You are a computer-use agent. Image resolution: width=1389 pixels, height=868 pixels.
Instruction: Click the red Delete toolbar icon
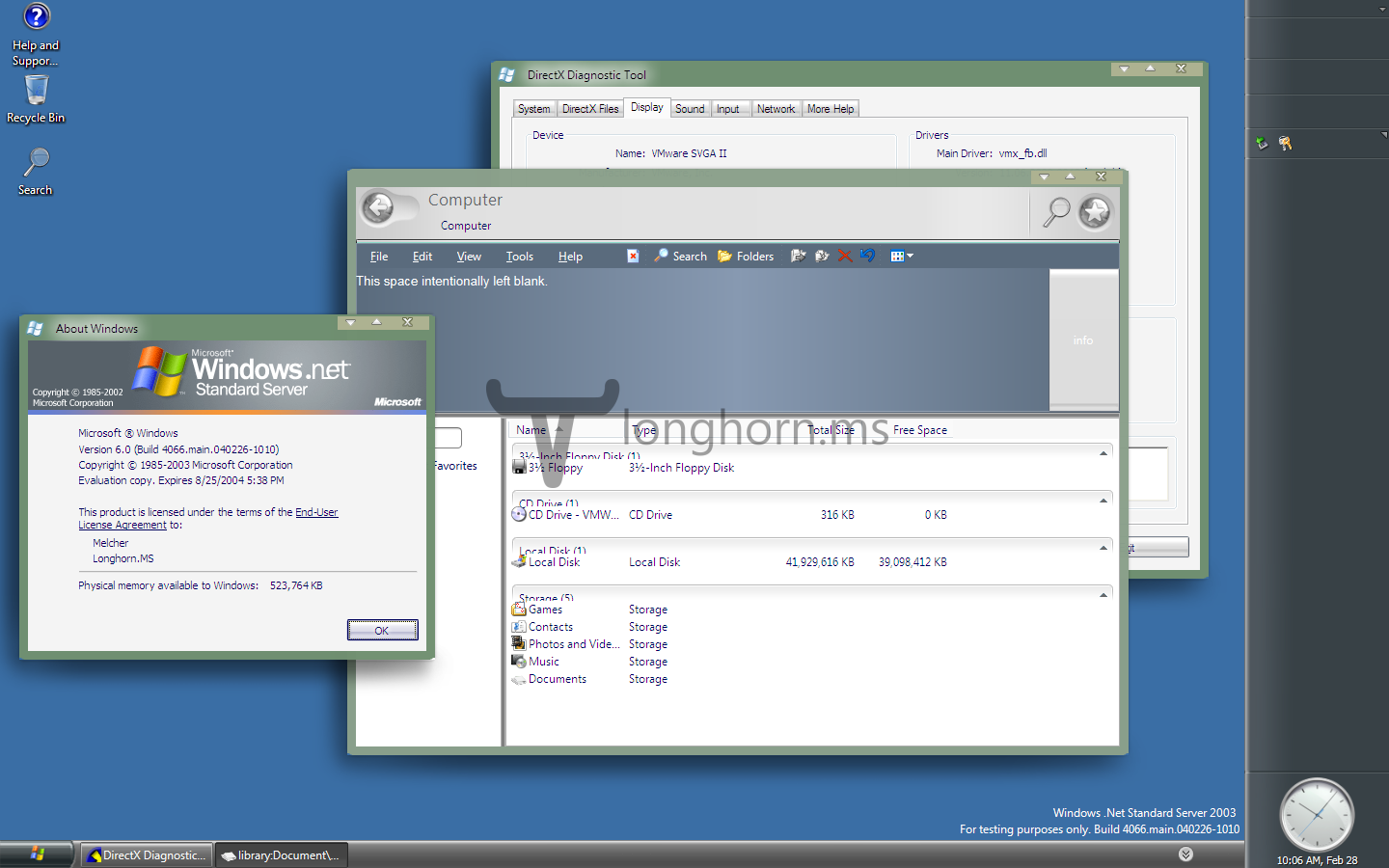tap(845, 256)
